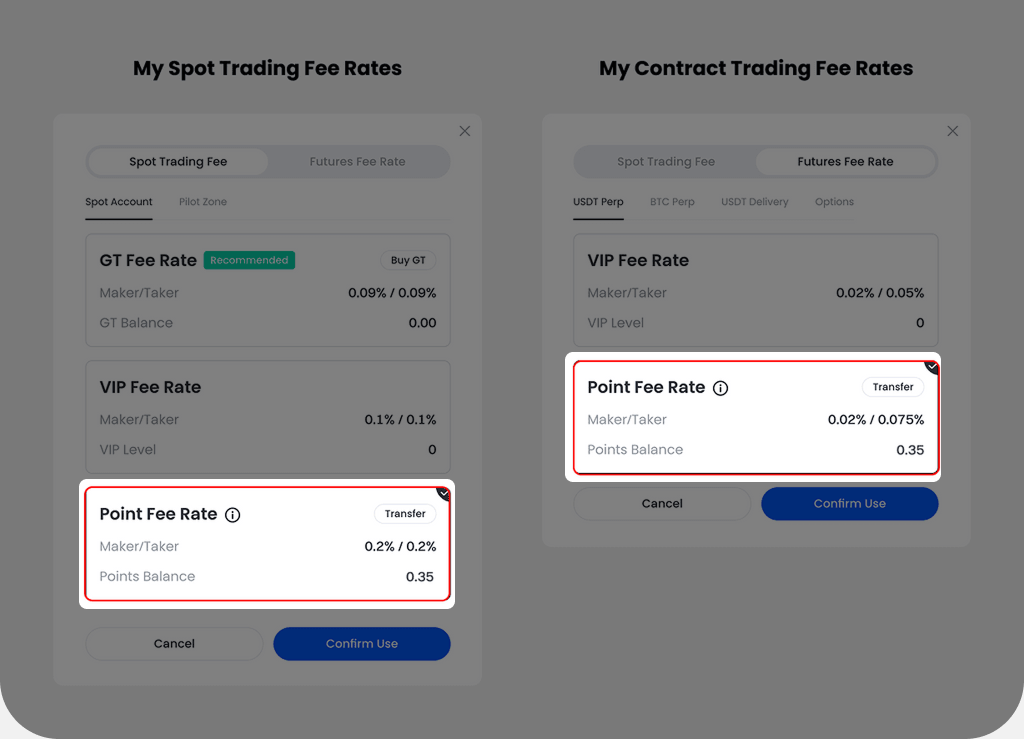Click the Buy GT button
The width and height of the screenshot is (1024, 739).
point(408,260)
